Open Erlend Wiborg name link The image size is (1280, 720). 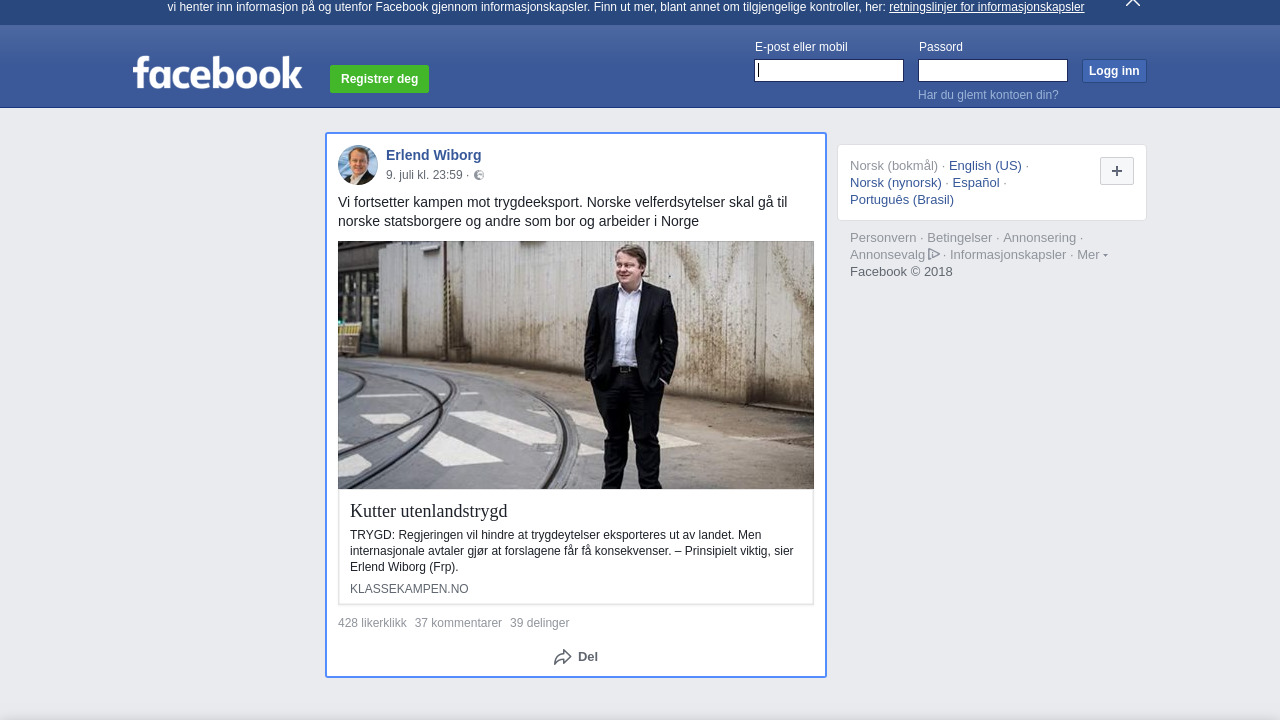click(x=434, y=155)
